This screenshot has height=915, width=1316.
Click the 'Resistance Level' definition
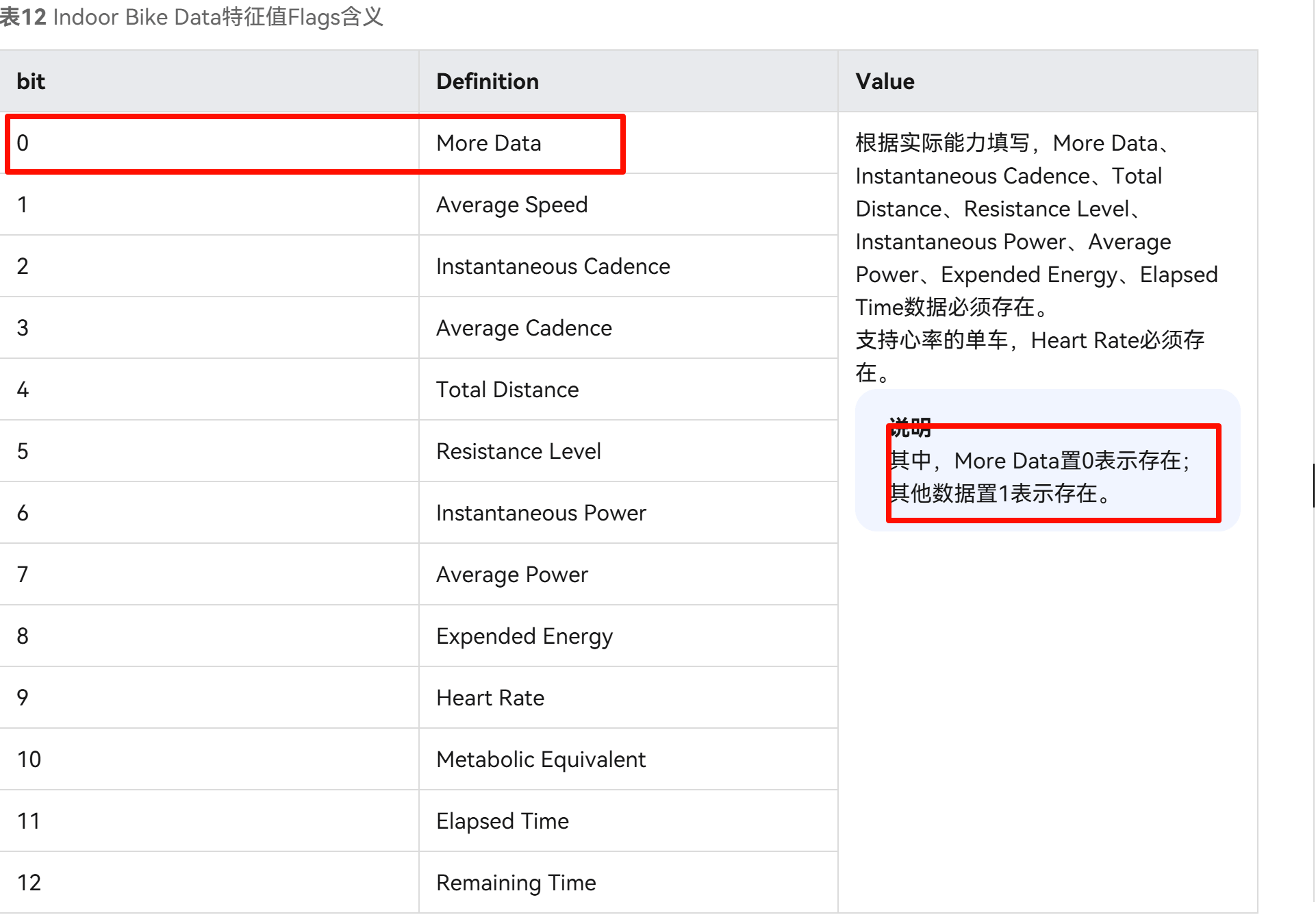click(x=518, y=451)
